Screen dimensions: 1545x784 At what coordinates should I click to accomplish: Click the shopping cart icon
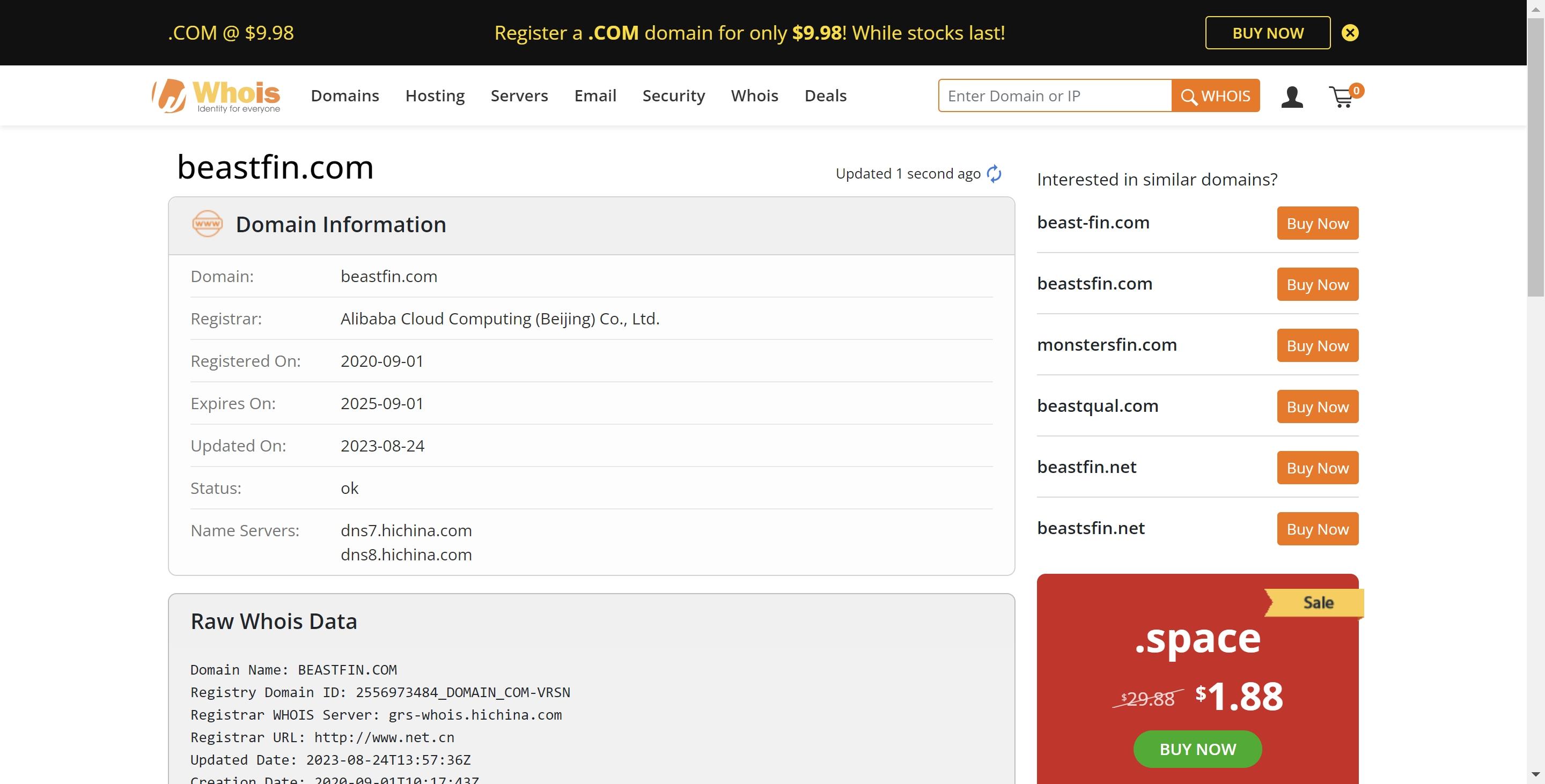(1344, 95)
